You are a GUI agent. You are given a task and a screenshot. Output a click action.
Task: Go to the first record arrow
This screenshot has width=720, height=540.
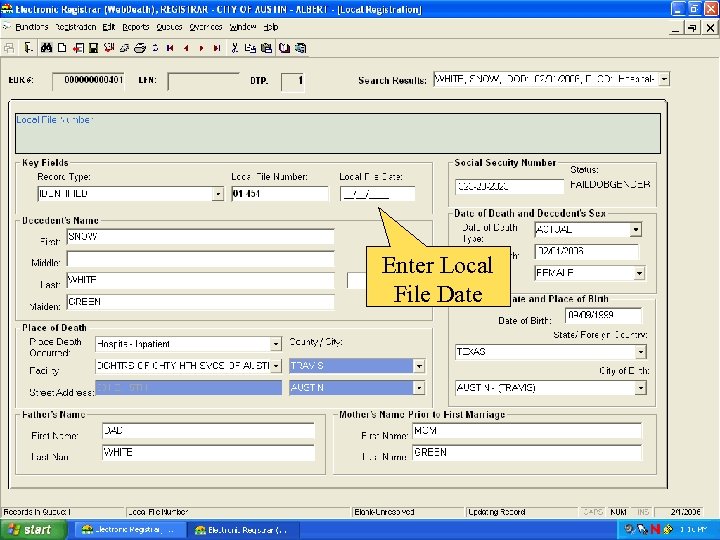(170, 47)
